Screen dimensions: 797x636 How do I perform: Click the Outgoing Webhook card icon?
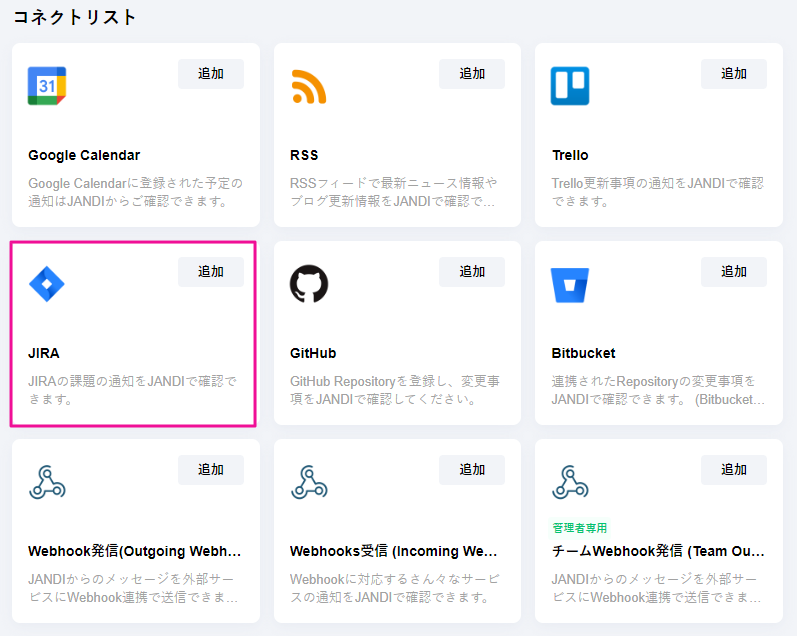(47, 482)
